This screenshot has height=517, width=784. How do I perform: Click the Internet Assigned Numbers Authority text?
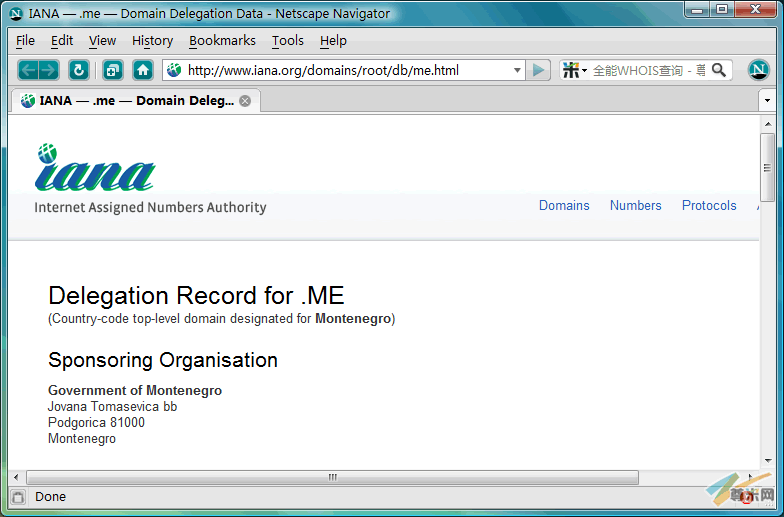pyautogui.click(x=150, y=208)
